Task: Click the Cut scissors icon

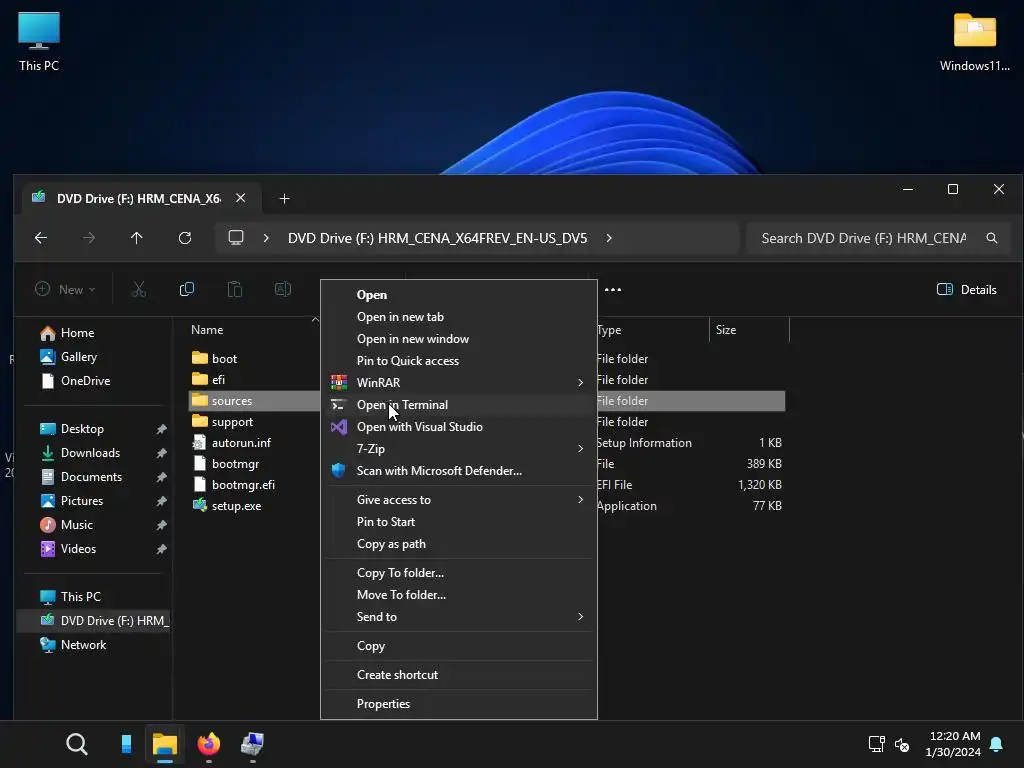Action: [x=138, y=289]
